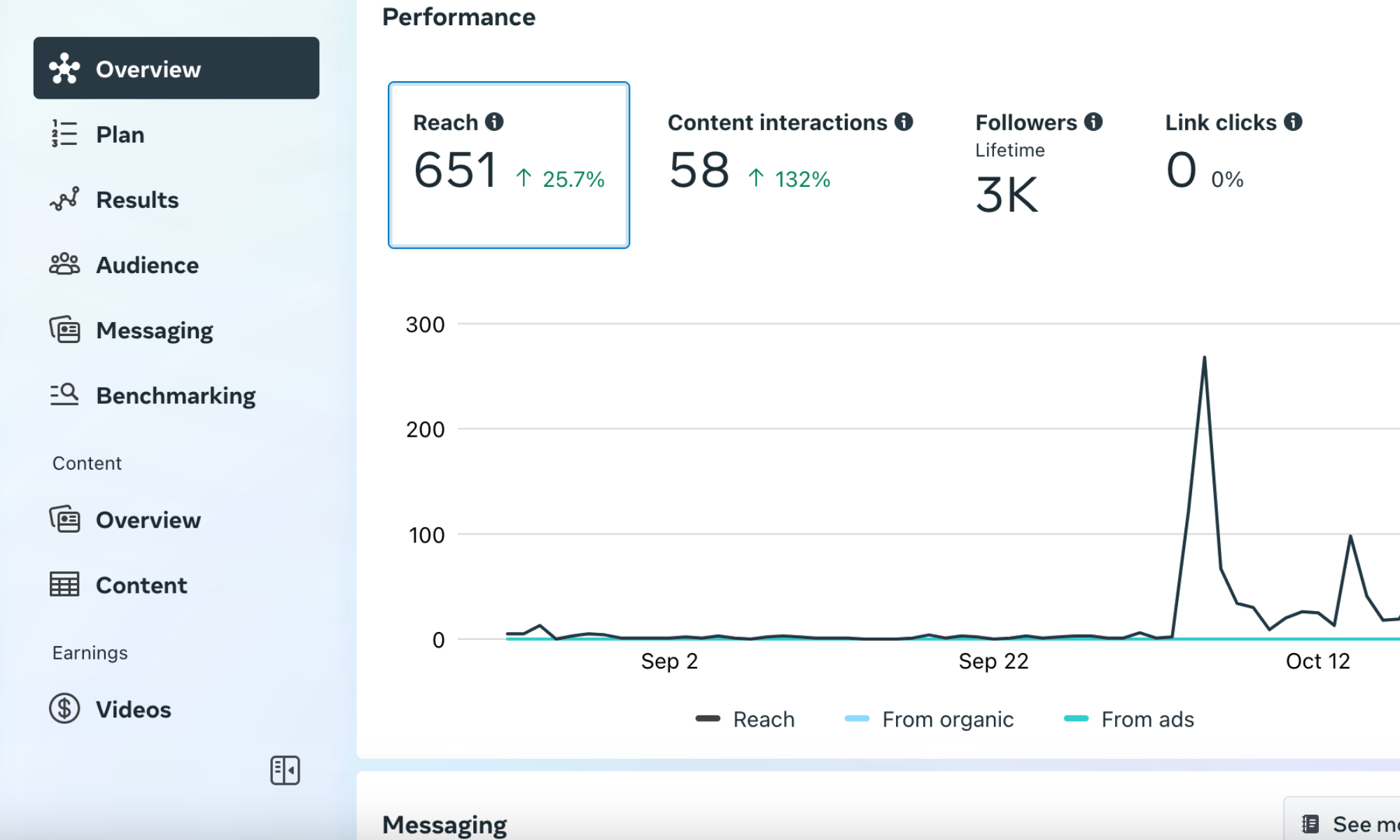Toggle the From organic legend series
Screen dimensions: 1400x840
[x=928, y=719]
